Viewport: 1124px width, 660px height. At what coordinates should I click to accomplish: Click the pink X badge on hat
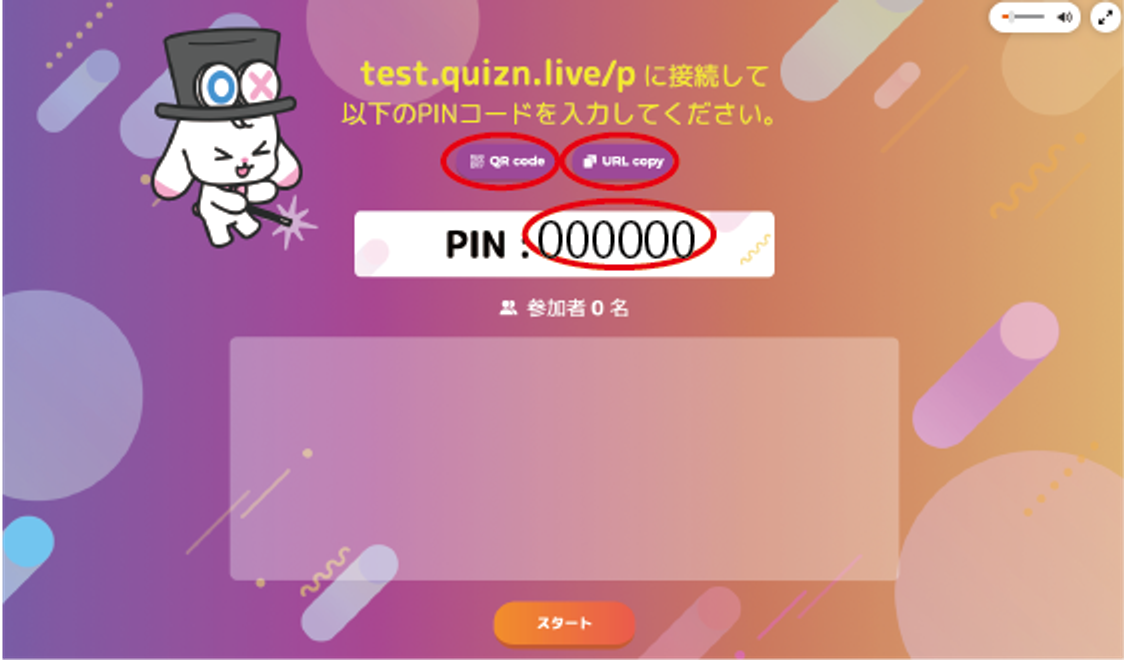click(260, 85)
